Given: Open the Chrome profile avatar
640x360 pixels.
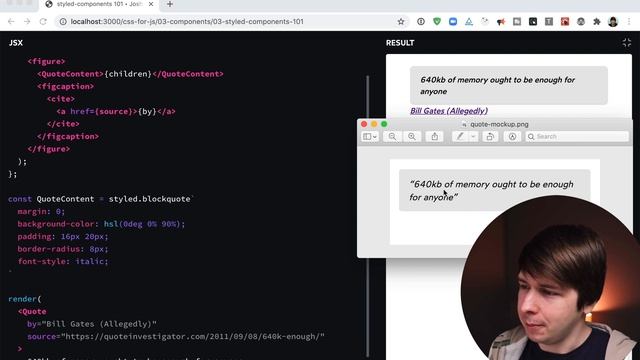Looking at the screenshot, I should [613, 22].
